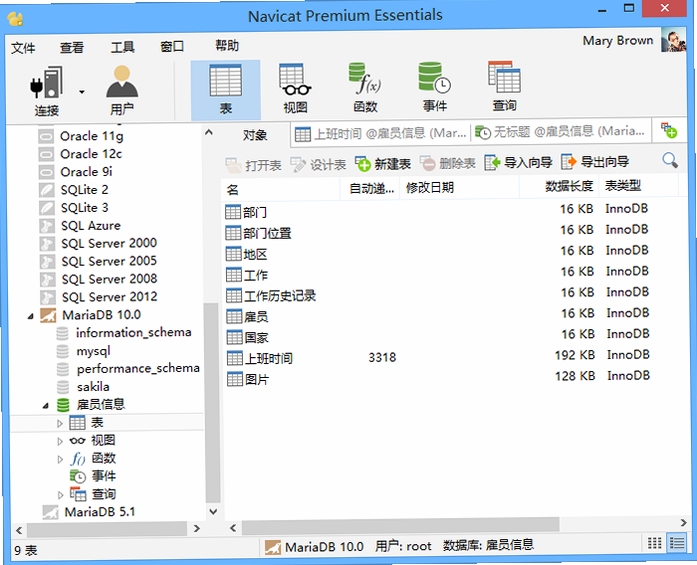Sort by the 名 column header
The height and width of the screenshot is (565, 697).
coord(280,190)
